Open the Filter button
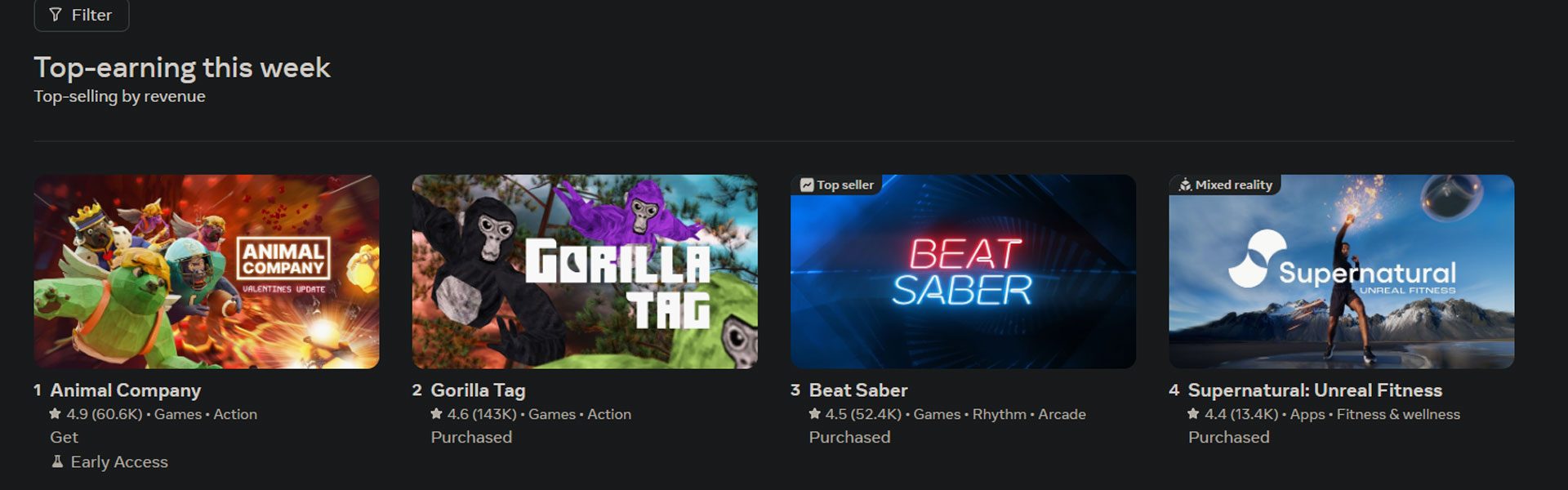 tap(82, 15)
